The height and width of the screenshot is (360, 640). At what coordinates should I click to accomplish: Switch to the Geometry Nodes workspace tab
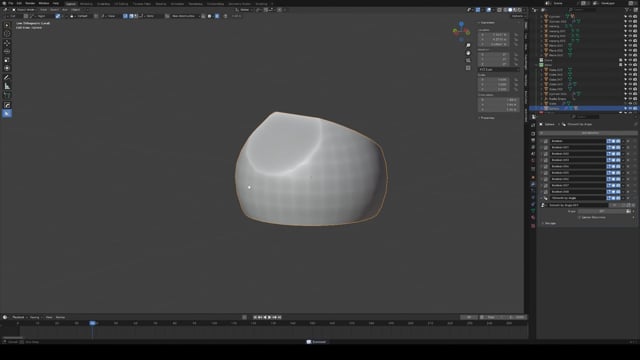240,4
